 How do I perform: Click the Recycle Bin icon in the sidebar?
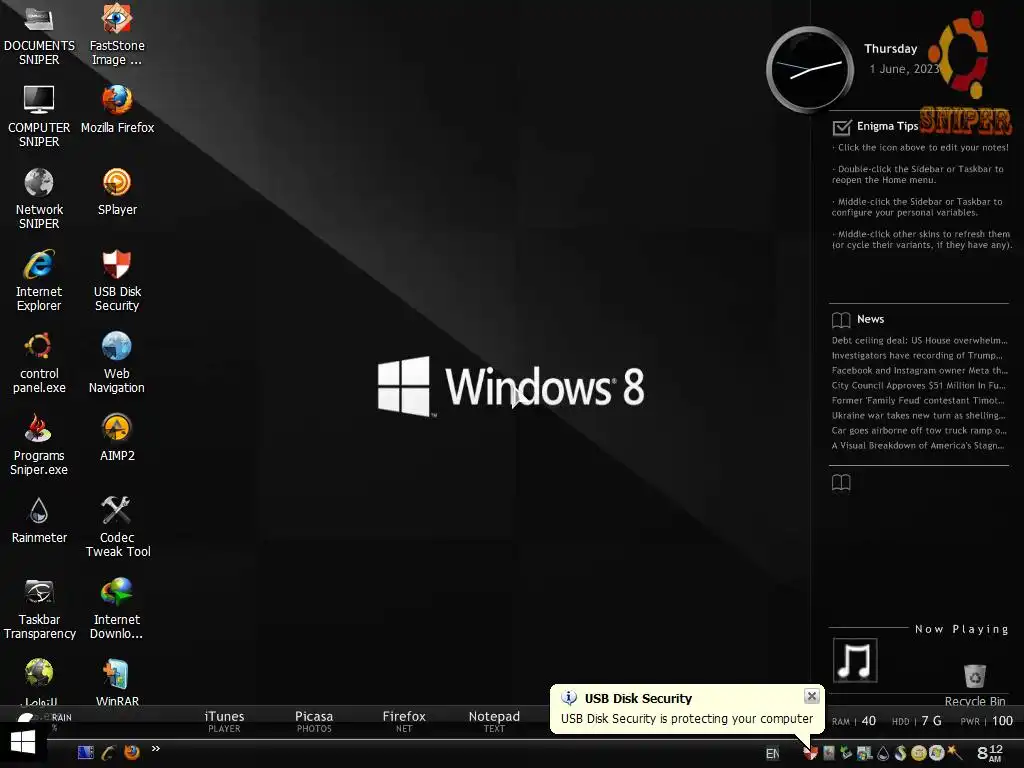pyautogui.click(x=974, y=677)
